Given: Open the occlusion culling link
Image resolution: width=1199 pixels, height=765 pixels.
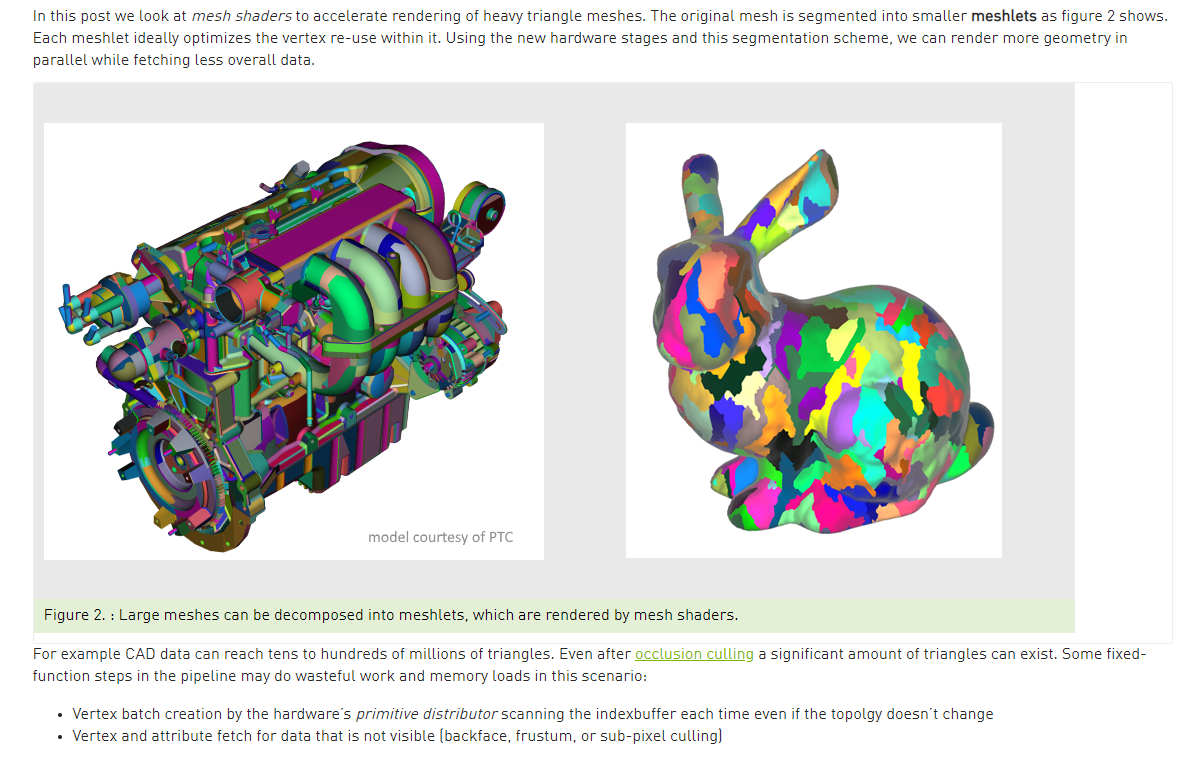Looking at the screenshot, I should click(x=694, y=654).
